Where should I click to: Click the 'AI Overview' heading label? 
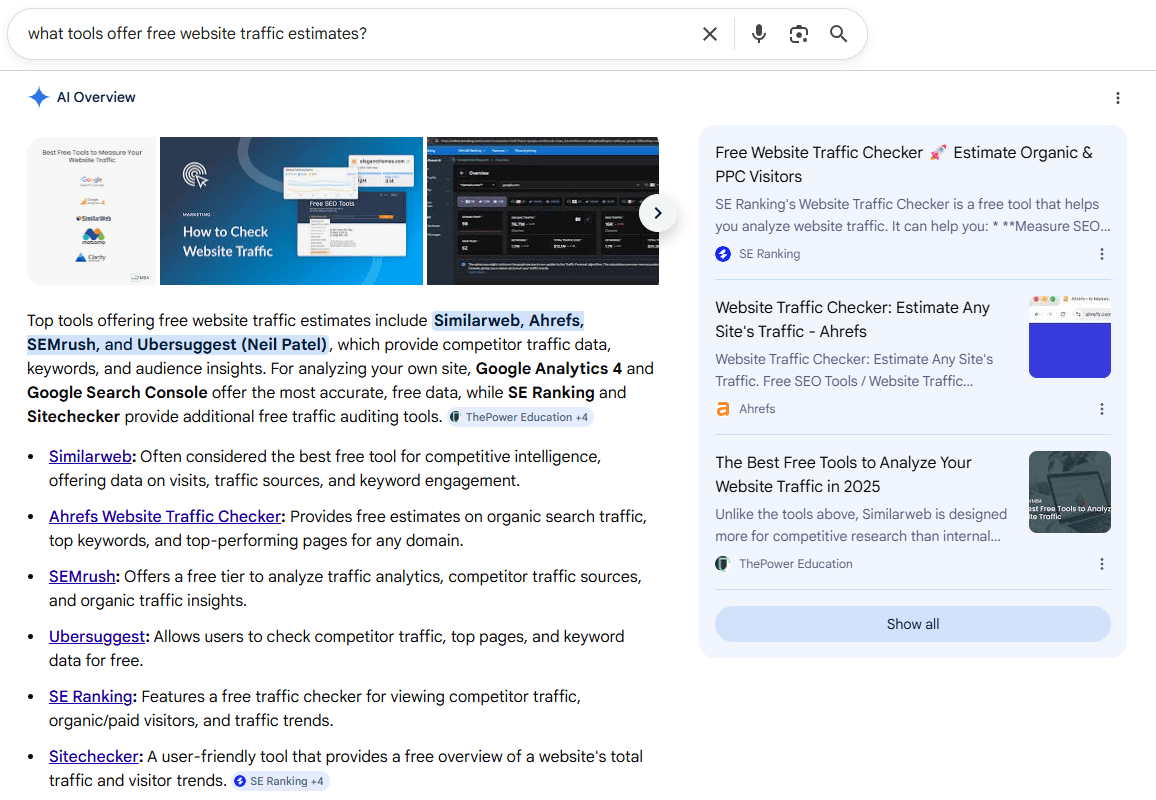pyautogui.click(x=96, y=97)
